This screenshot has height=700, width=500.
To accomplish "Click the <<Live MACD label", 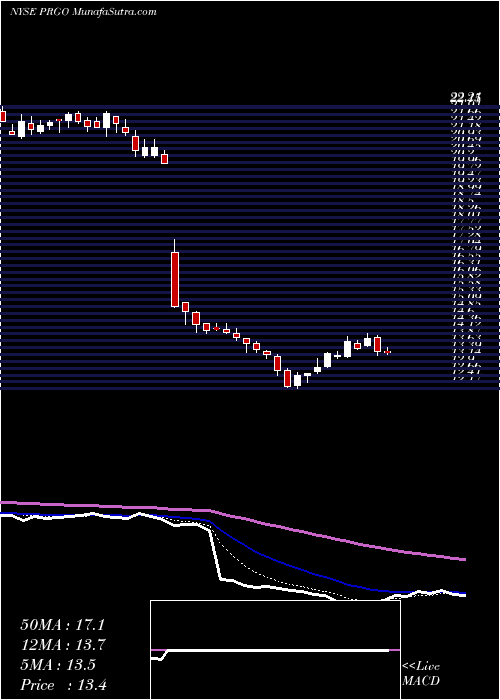I will 421,674.
